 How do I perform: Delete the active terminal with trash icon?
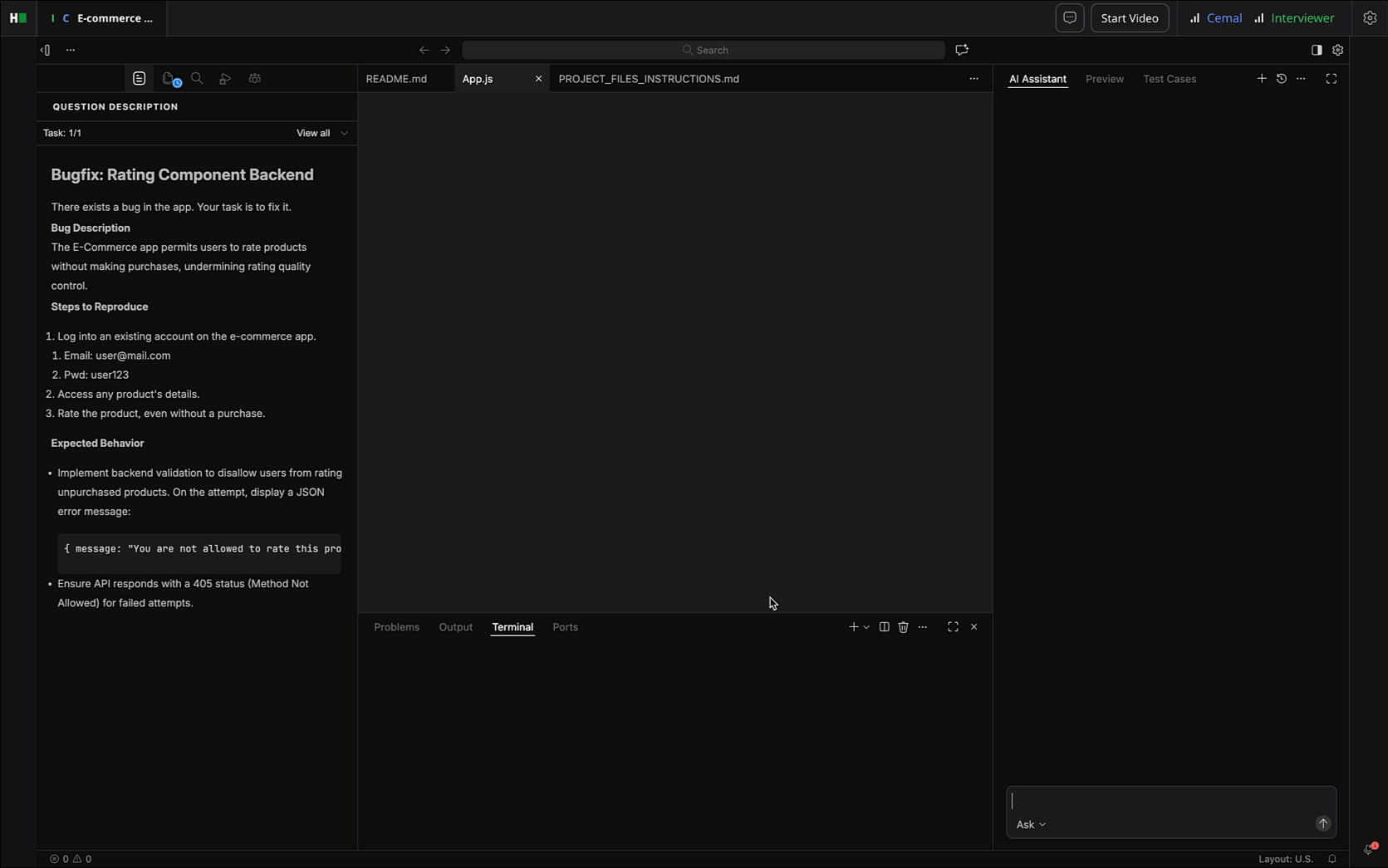[x=903, y=627]
